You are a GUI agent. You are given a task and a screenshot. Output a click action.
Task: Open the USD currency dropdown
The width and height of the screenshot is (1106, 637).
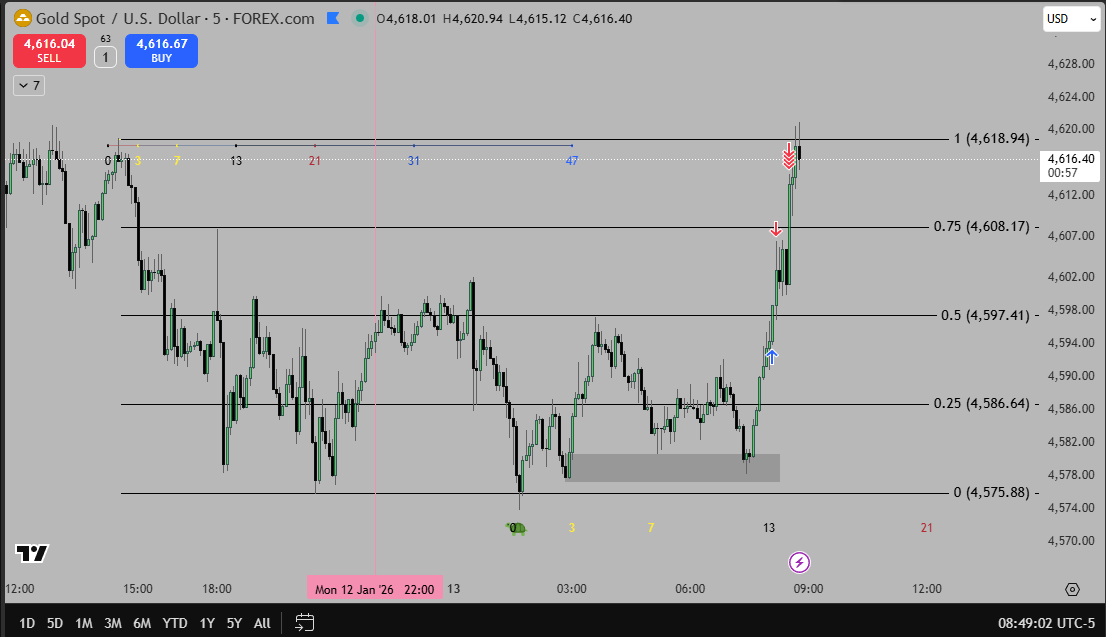[x=1072, y=19]
